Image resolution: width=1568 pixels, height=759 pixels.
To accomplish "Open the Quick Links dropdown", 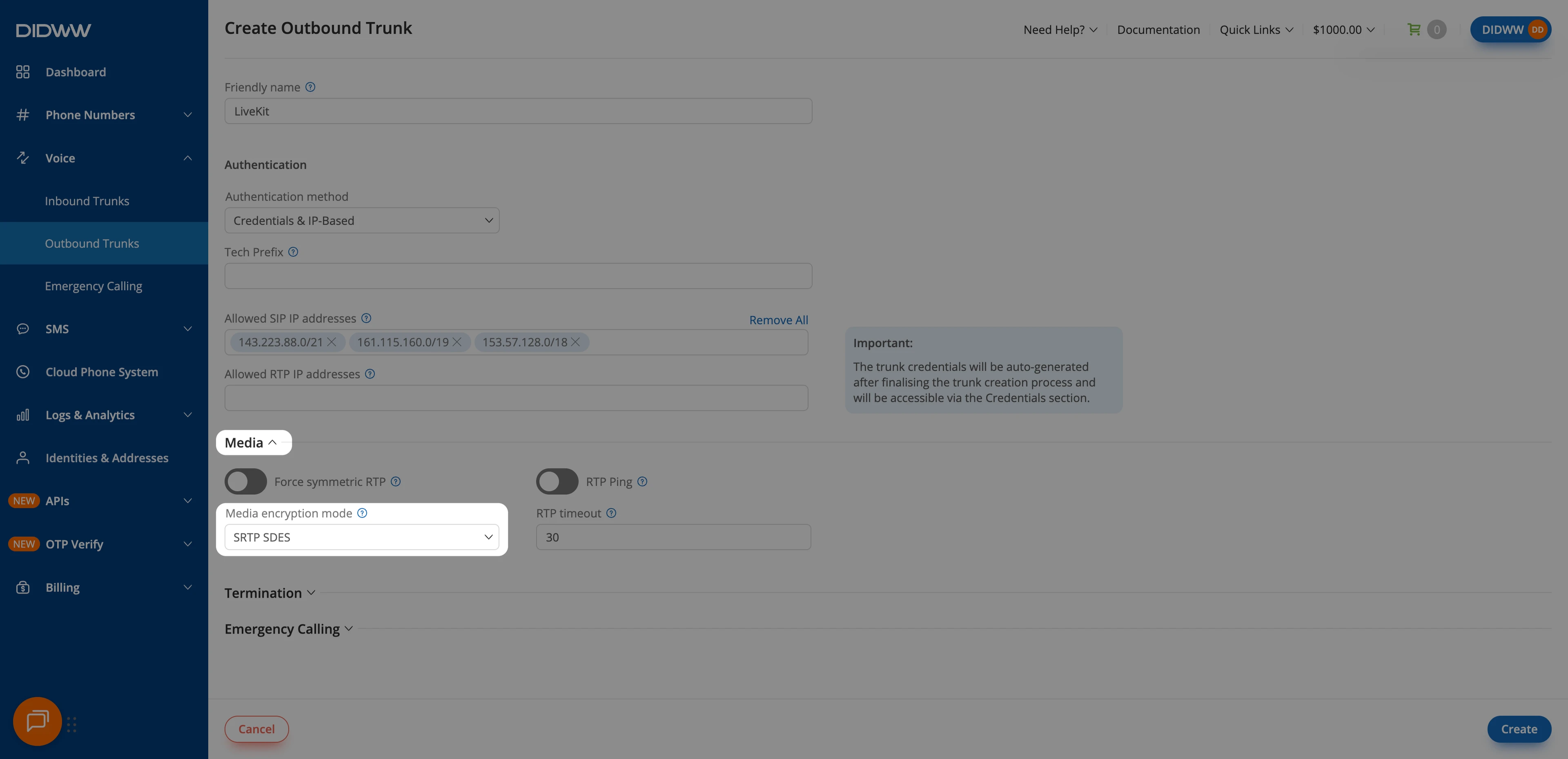I will tap(1256, 29).
